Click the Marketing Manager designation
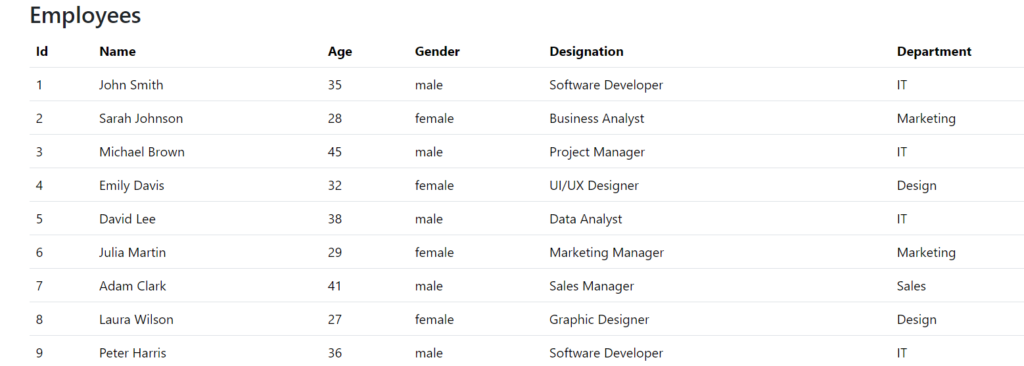Screen dimensions: 1024x366 pyautogui.click(x=607, y=252)
